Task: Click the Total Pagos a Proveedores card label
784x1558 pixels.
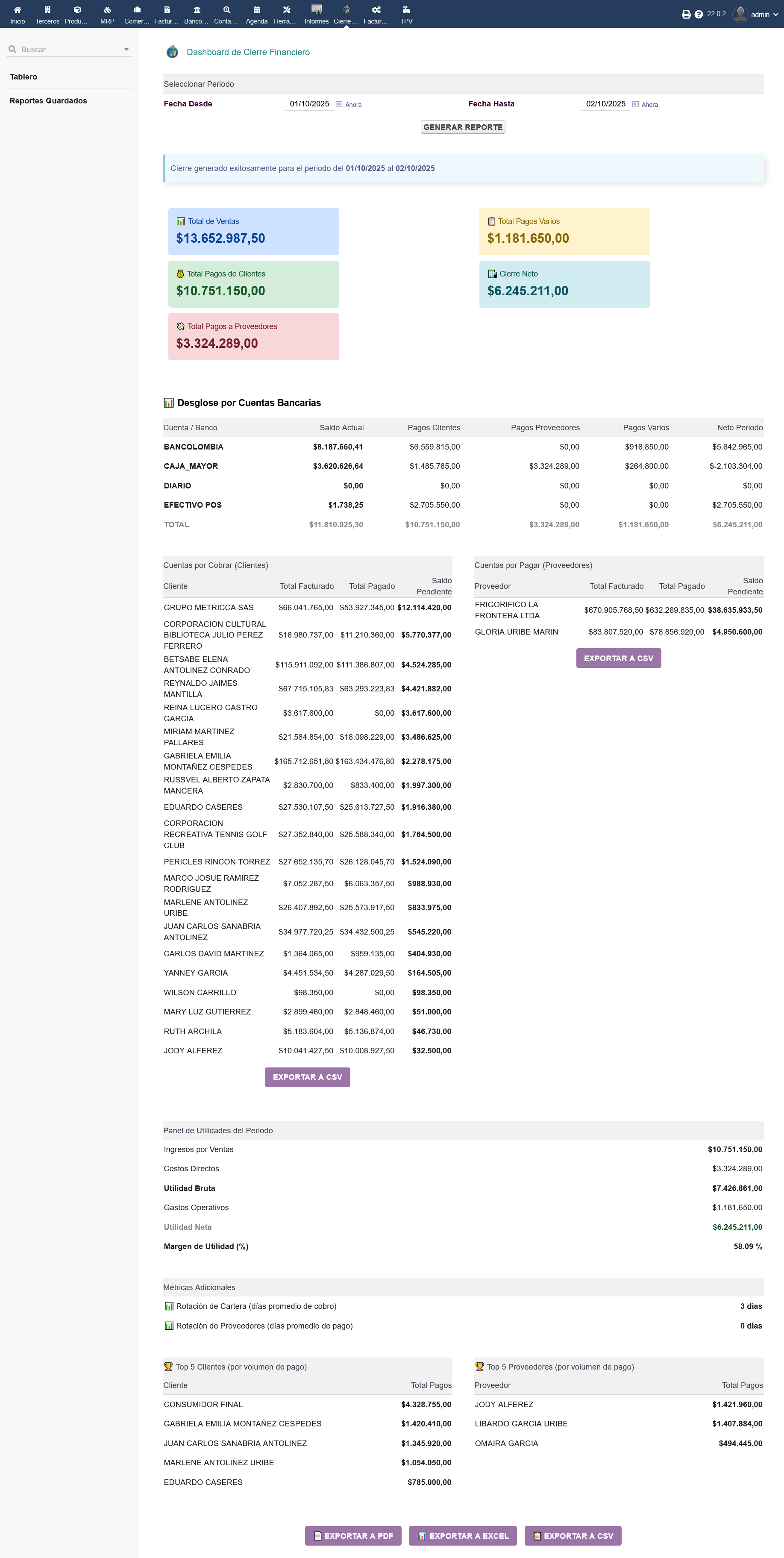Action: point(232,326)
